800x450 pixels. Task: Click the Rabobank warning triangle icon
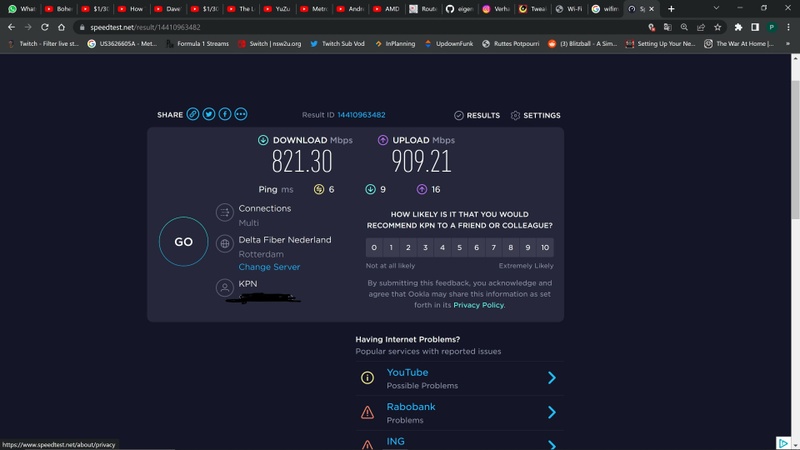pos(367,412)
